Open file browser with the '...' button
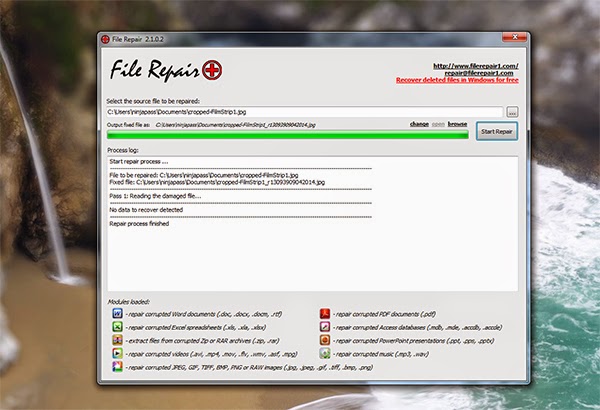Screen dimensions: 600x410 pos(512,112)
